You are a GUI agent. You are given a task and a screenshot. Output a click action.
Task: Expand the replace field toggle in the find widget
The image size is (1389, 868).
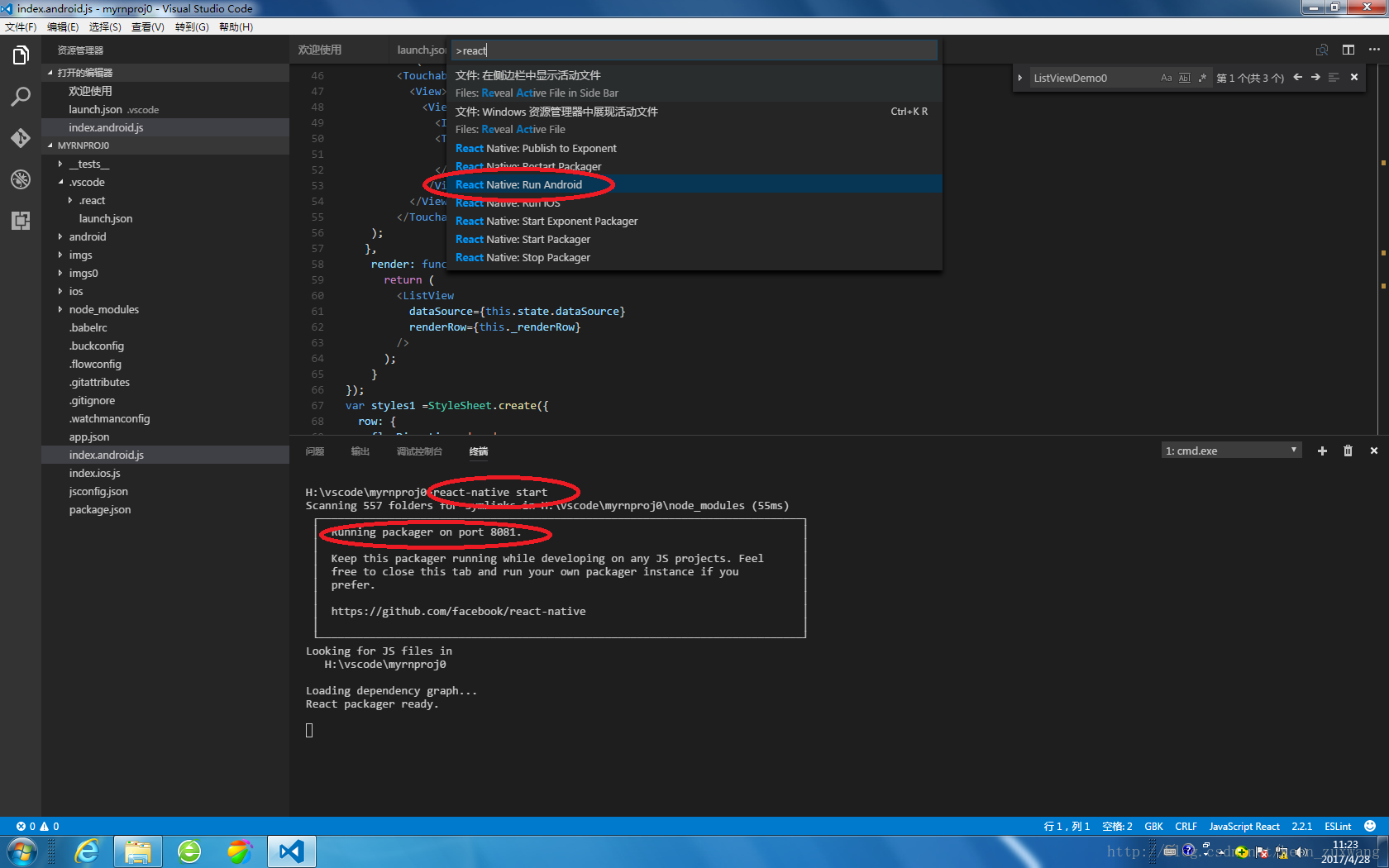[1020, 78]
